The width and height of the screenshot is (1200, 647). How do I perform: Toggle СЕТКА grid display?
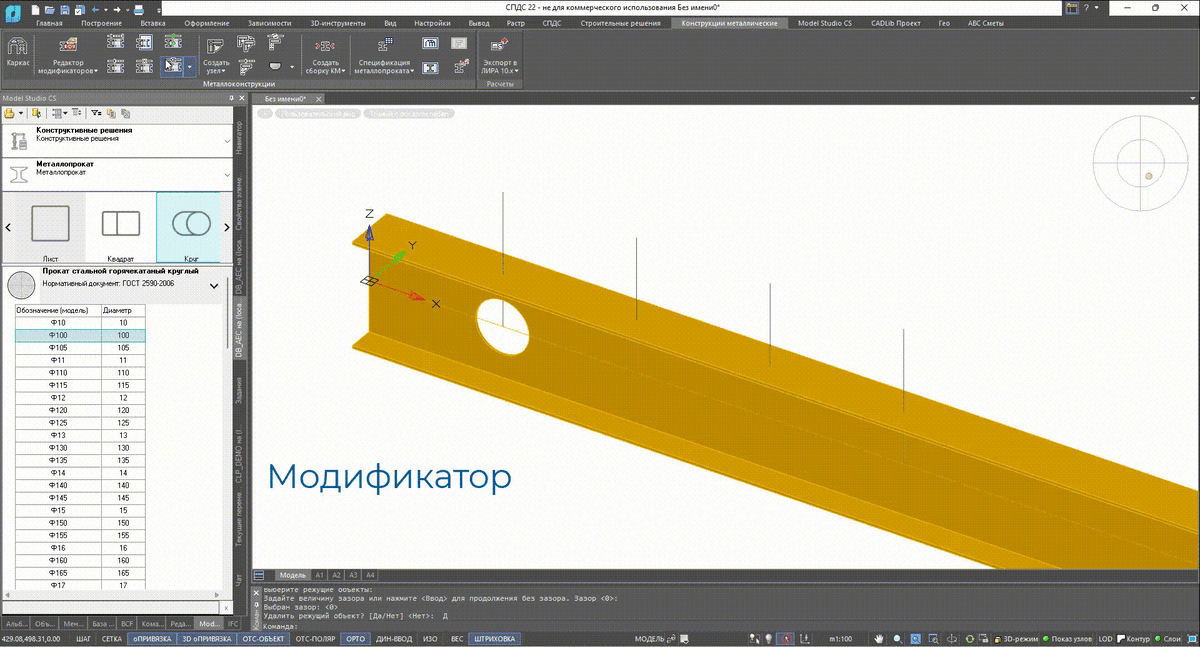(x=112, y=638)
